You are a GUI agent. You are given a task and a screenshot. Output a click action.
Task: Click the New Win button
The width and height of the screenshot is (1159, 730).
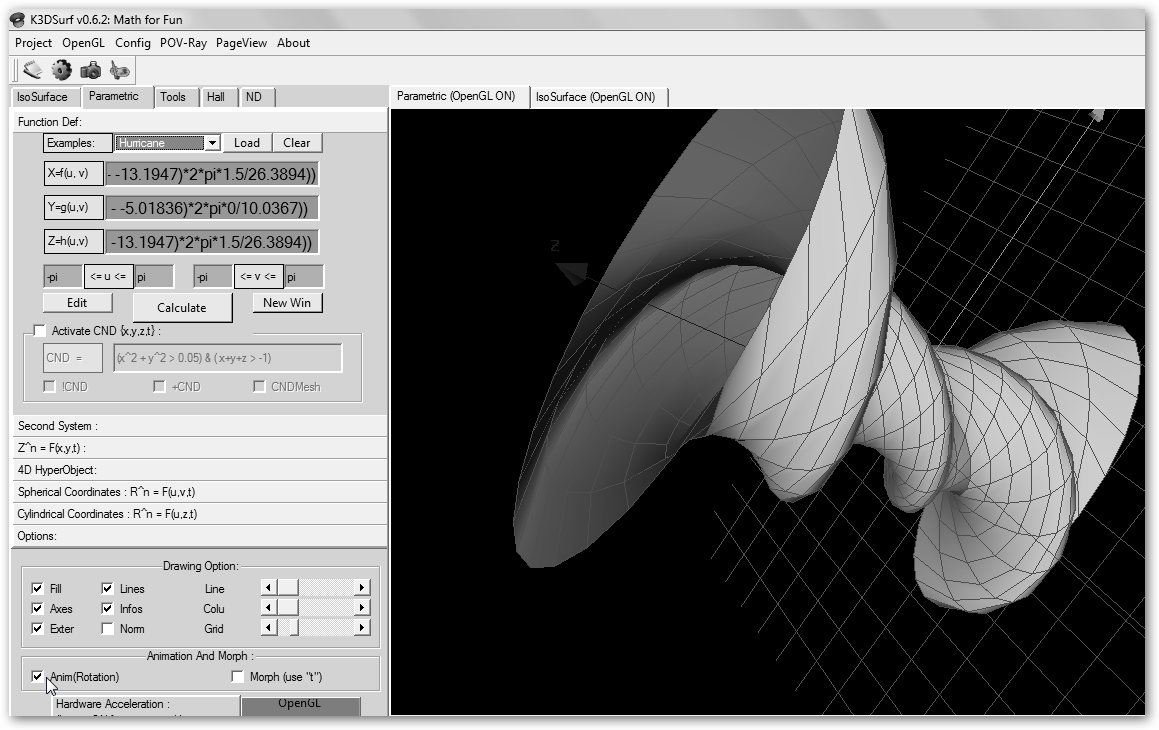tap(287, 303)
